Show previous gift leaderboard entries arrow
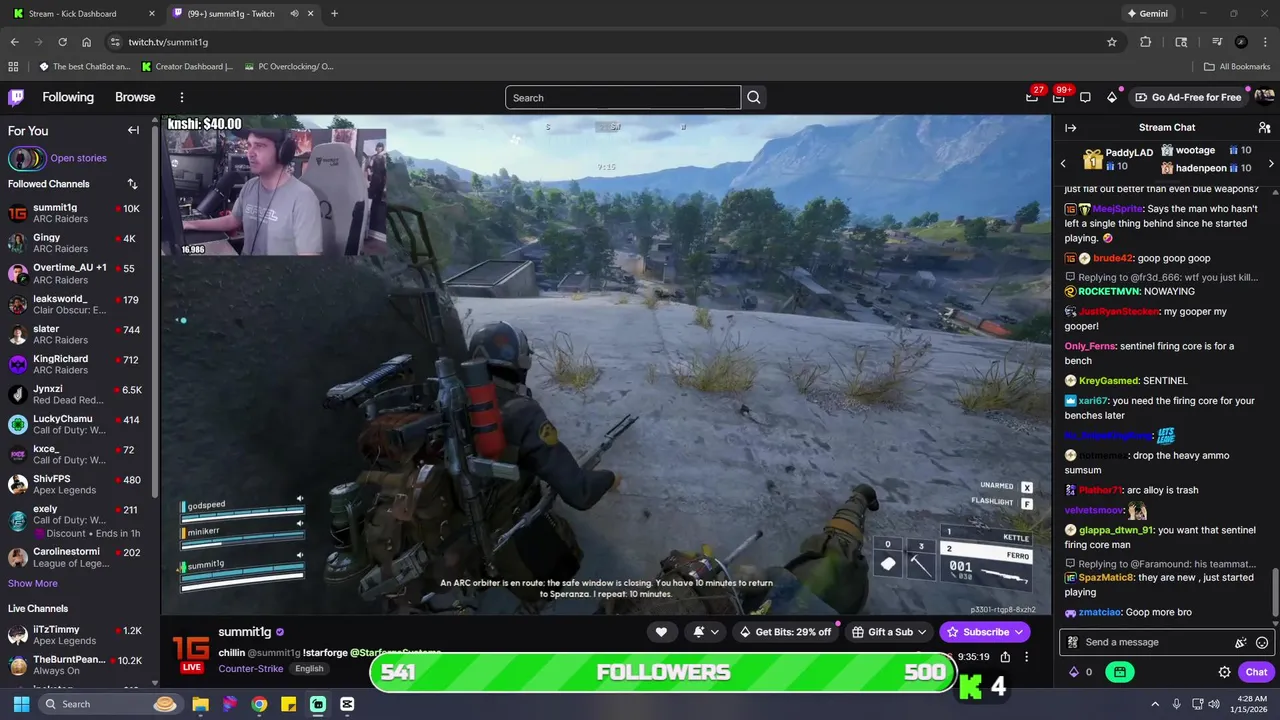 [1062, 163]
